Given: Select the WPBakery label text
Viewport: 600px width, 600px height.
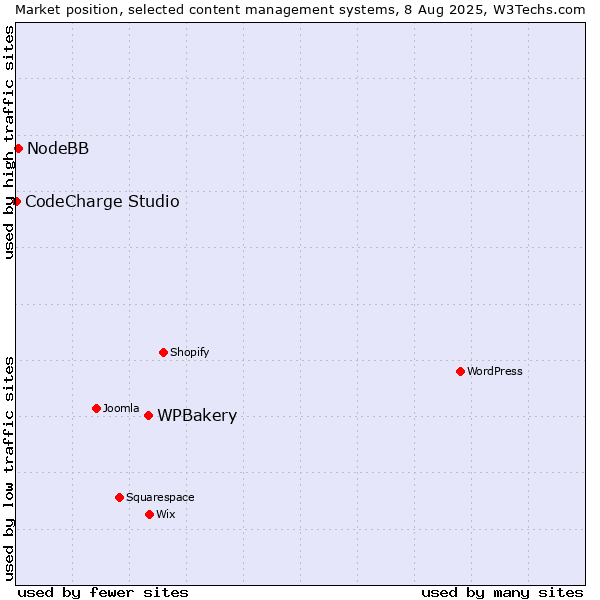Looking at the screenshot, I should tap(197, 416).
